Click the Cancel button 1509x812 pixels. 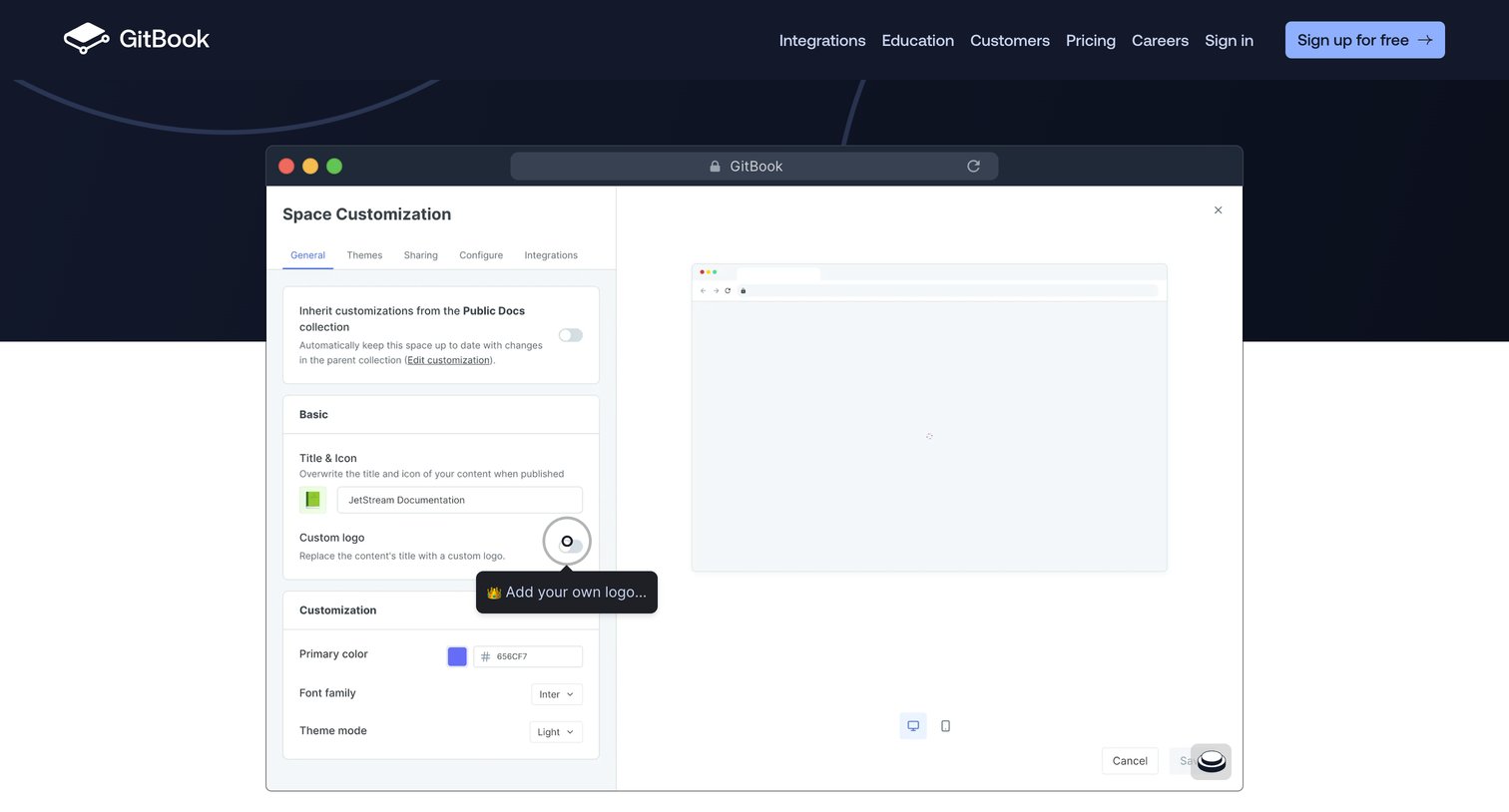tap(1130, 761)
